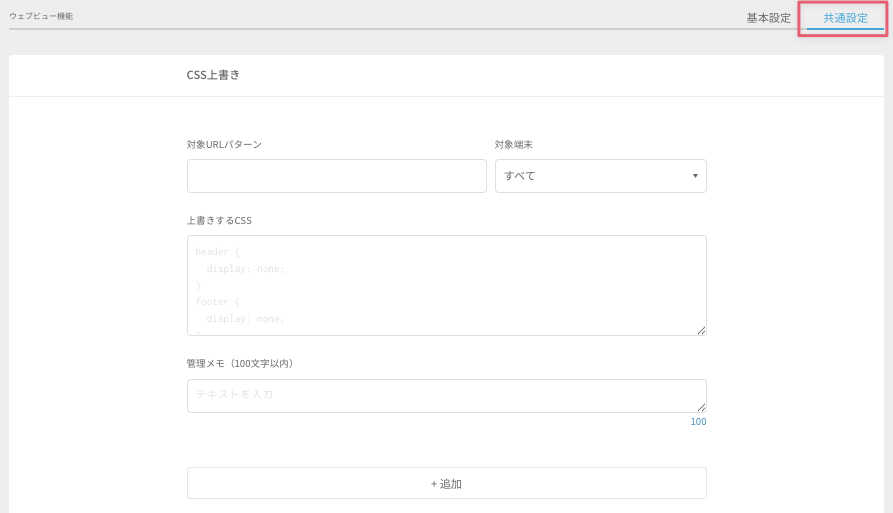The width and height of the screenshot is (893, 513).
Task: Focus the 対象URLパターン input field
Action: 337,176
